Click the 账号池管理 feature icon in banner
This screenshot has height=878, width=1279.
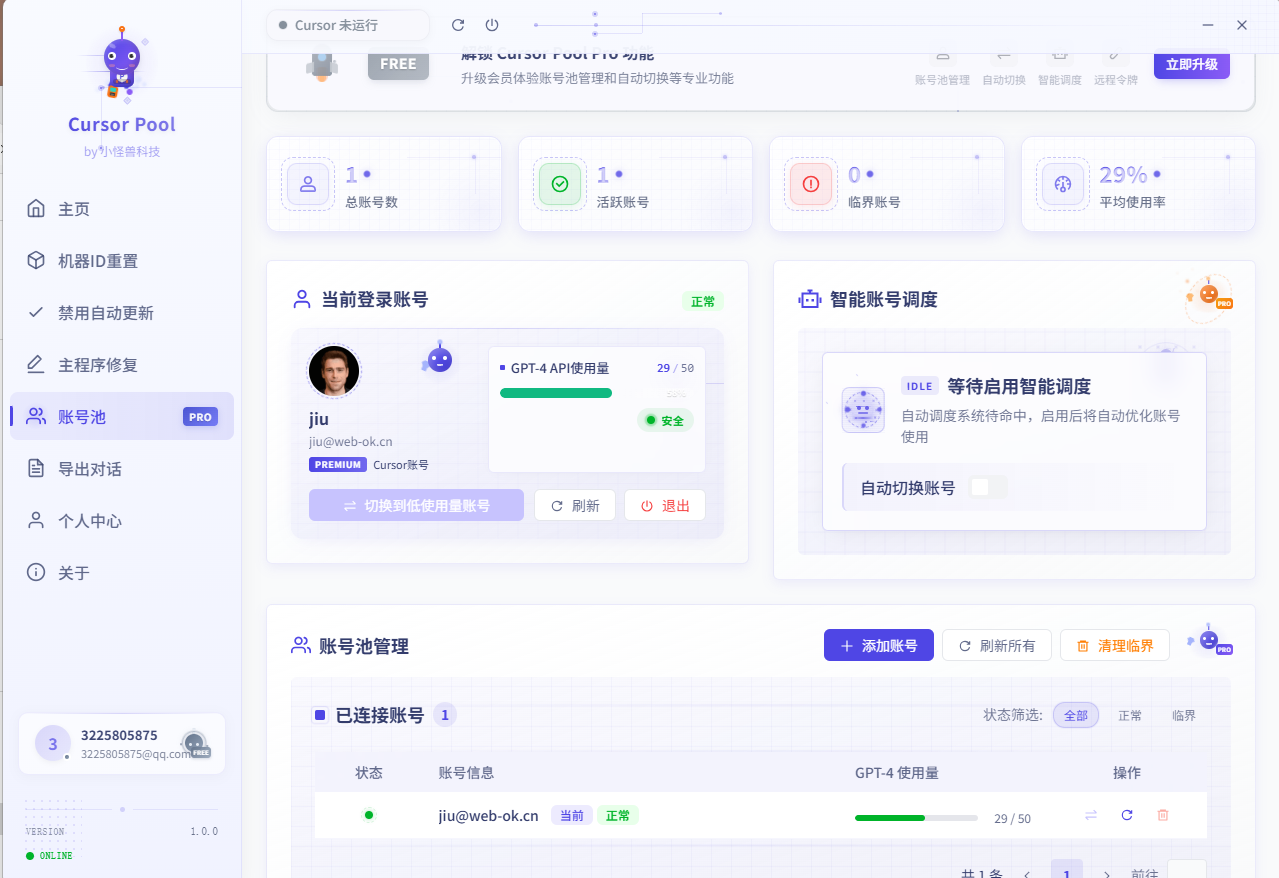pos(942,57)
